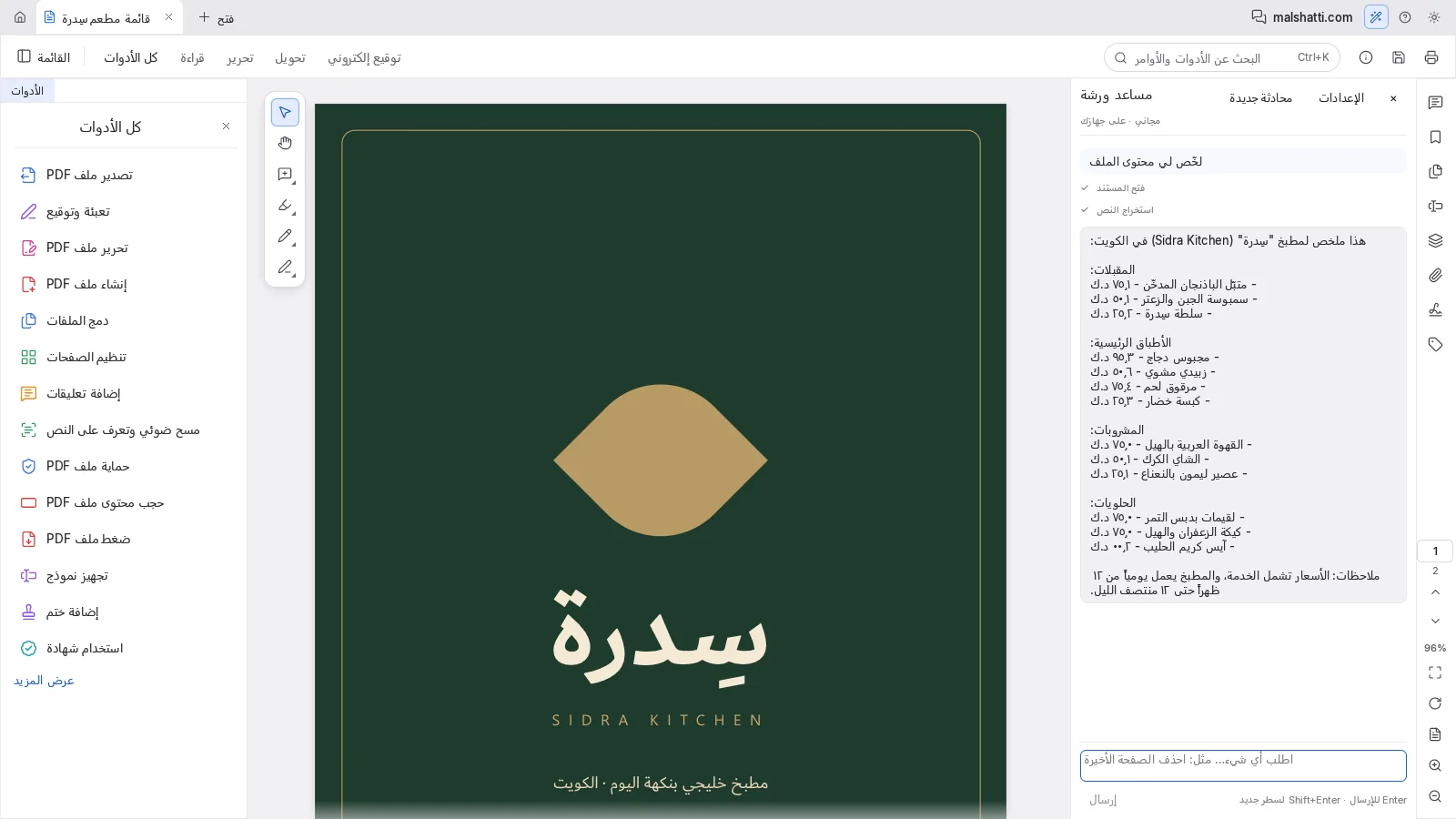Image resolution: width=1456 pixels, height=819 pixels.
Task: Go to next page chevron down
Action: pyautogui.click(x=1435, y=622)
